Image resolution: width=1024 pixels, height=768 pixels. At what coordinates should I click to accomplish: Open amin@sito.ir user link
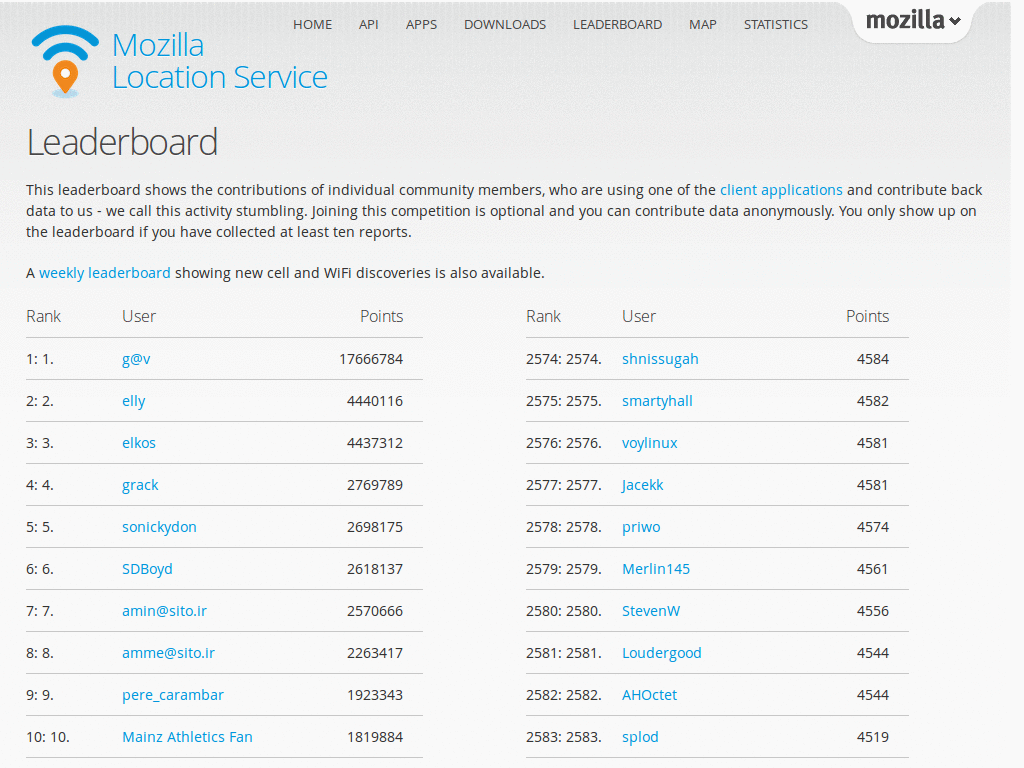(164, 611)
